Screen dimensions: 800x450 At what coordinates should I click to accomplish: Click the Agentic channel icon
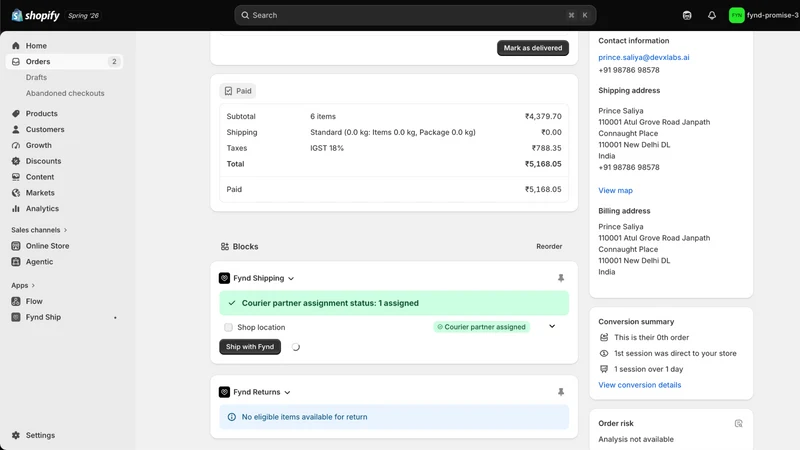click(x=16, y=261)
